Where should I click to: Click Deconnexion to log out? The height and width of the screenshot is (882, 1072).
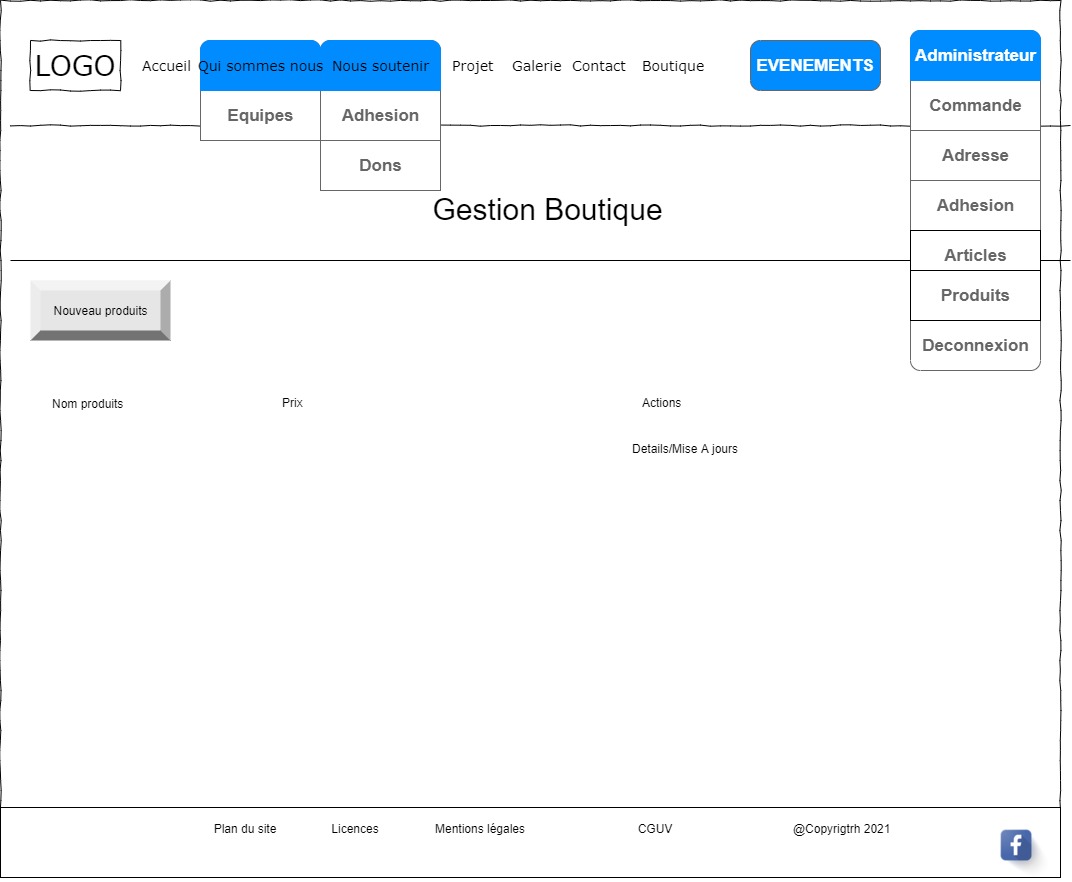click(975, 346)
